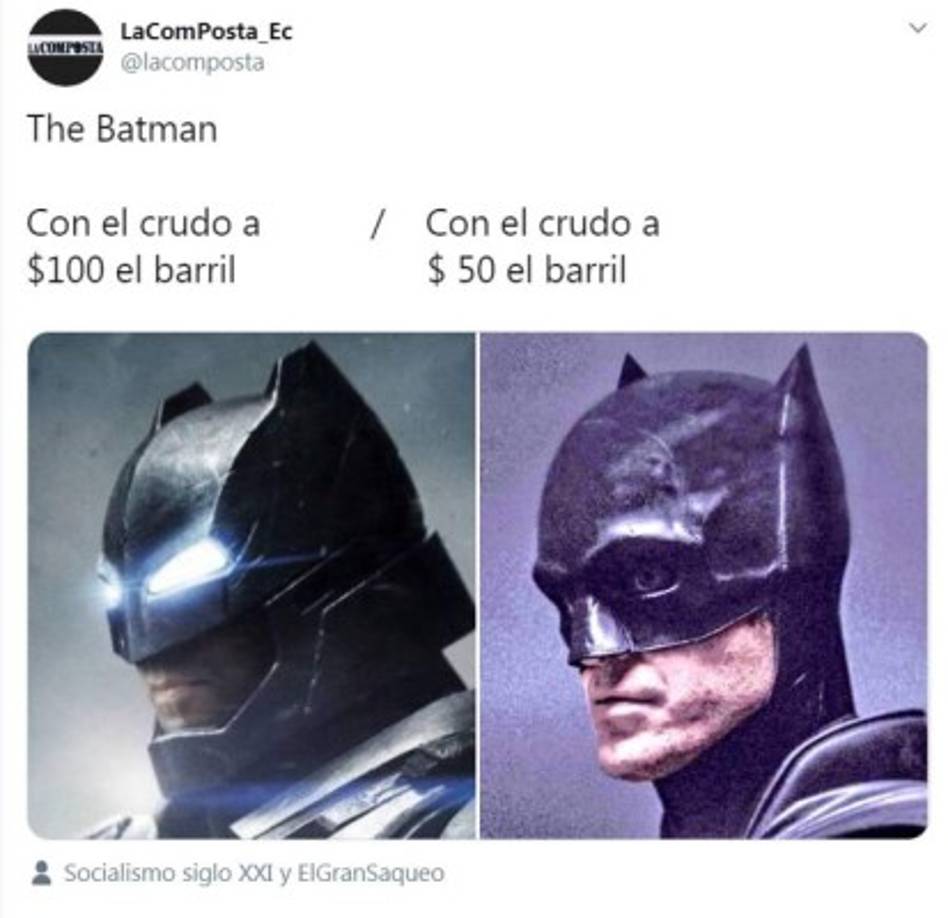The image size is (948, 918).
Task: Click the LaComPosta_Ec display name
Action: coord(206,31)
